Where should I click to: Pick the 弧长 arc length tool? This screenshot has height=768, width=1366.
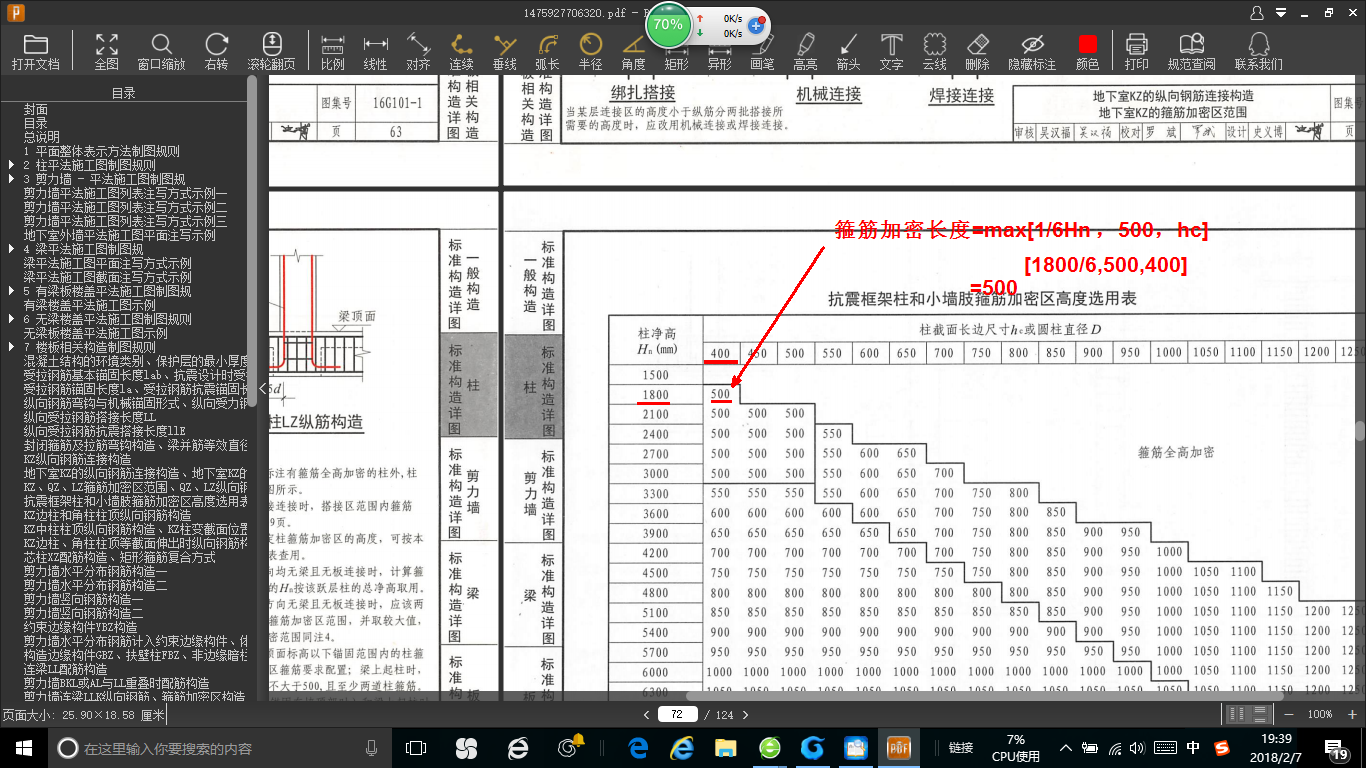[x=547, y=52]
